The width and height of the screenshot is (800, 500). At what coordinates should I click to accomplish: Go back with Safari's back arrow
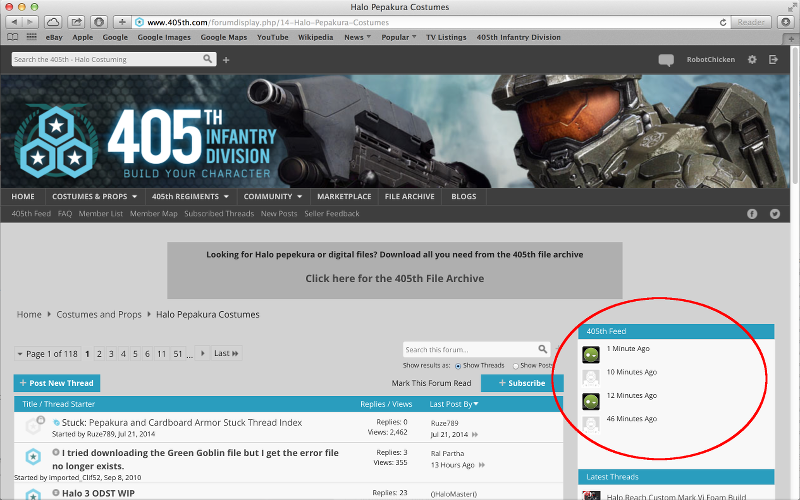pos(14,22)
